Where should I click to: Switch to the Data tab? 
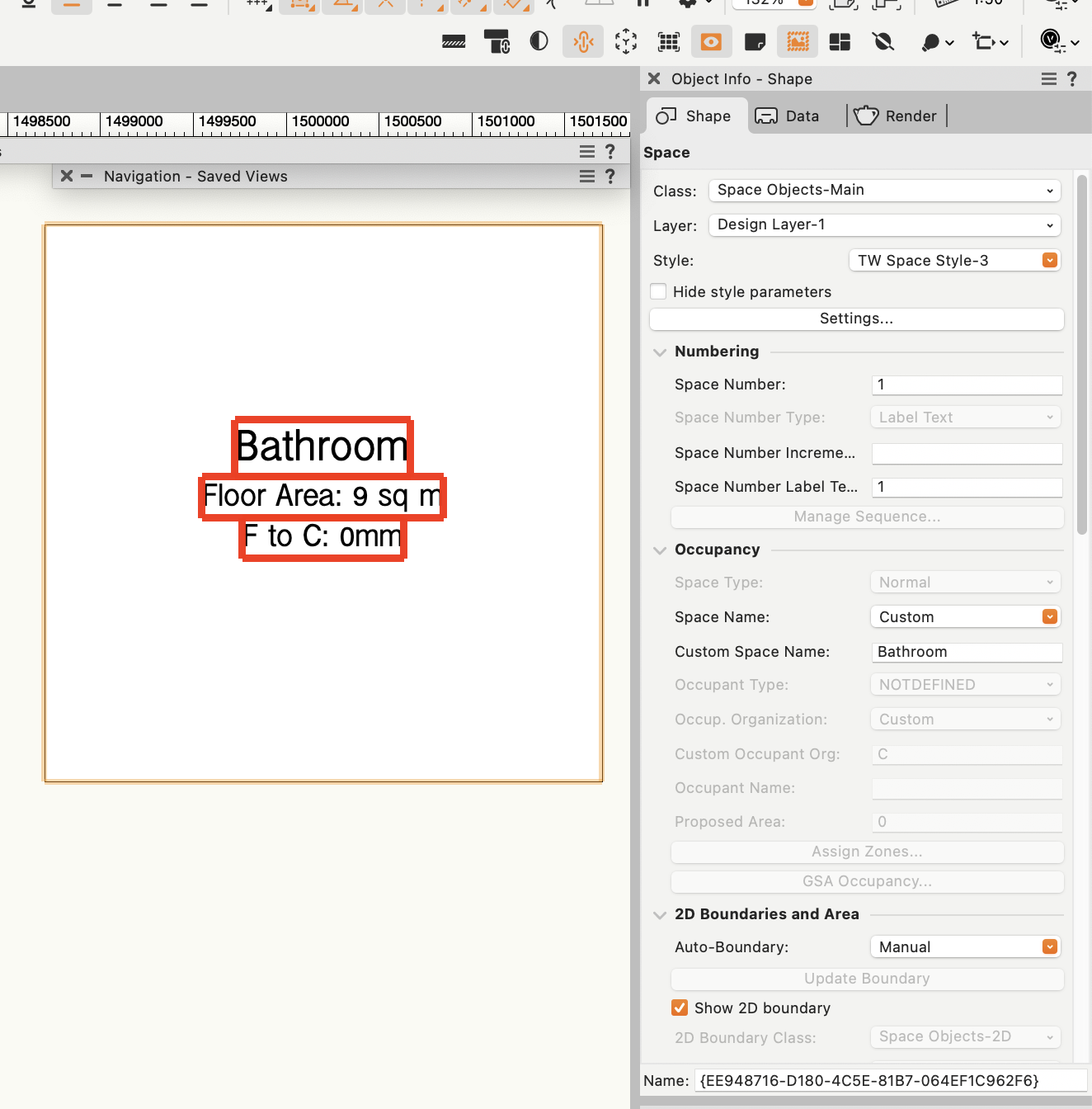coord(786,116)
